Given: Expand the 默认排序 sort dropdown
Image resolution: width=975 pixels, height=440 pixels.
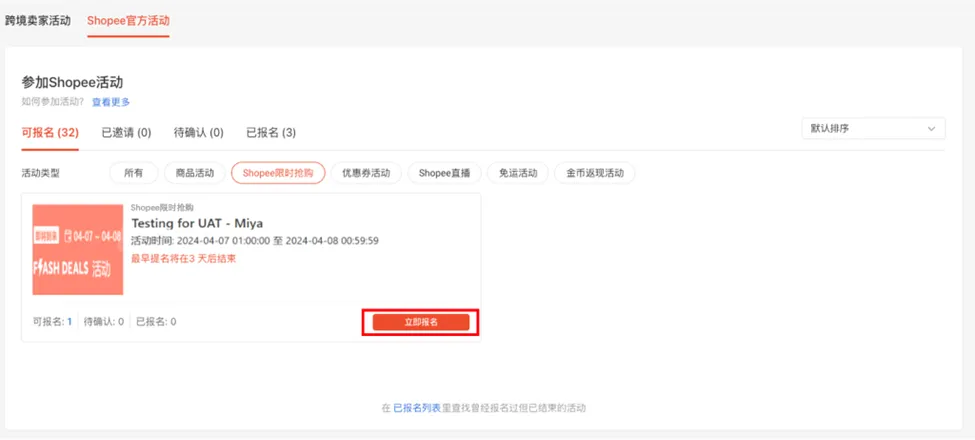Looking at the screenshot, I should [874, 129].
